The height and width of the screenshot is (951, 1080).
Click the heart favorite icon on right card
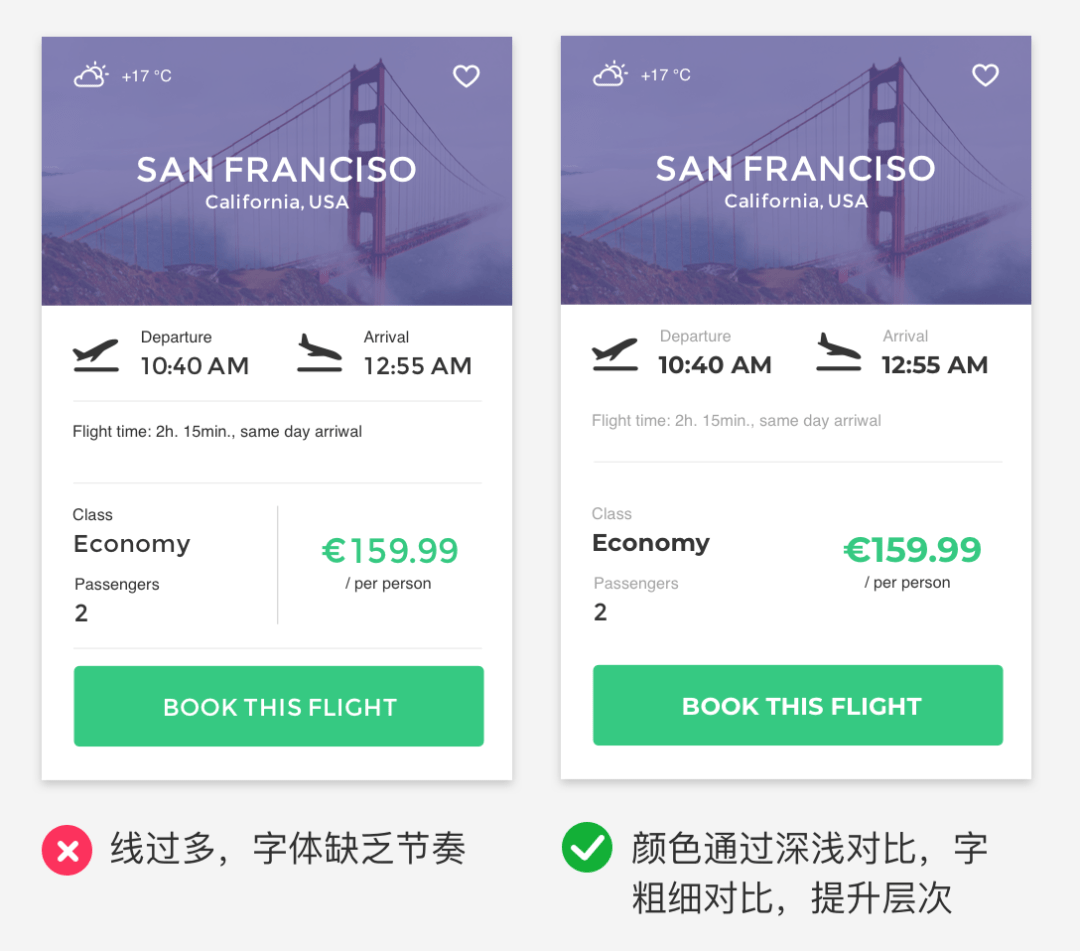pyautogui.click(x=985, y=75)
